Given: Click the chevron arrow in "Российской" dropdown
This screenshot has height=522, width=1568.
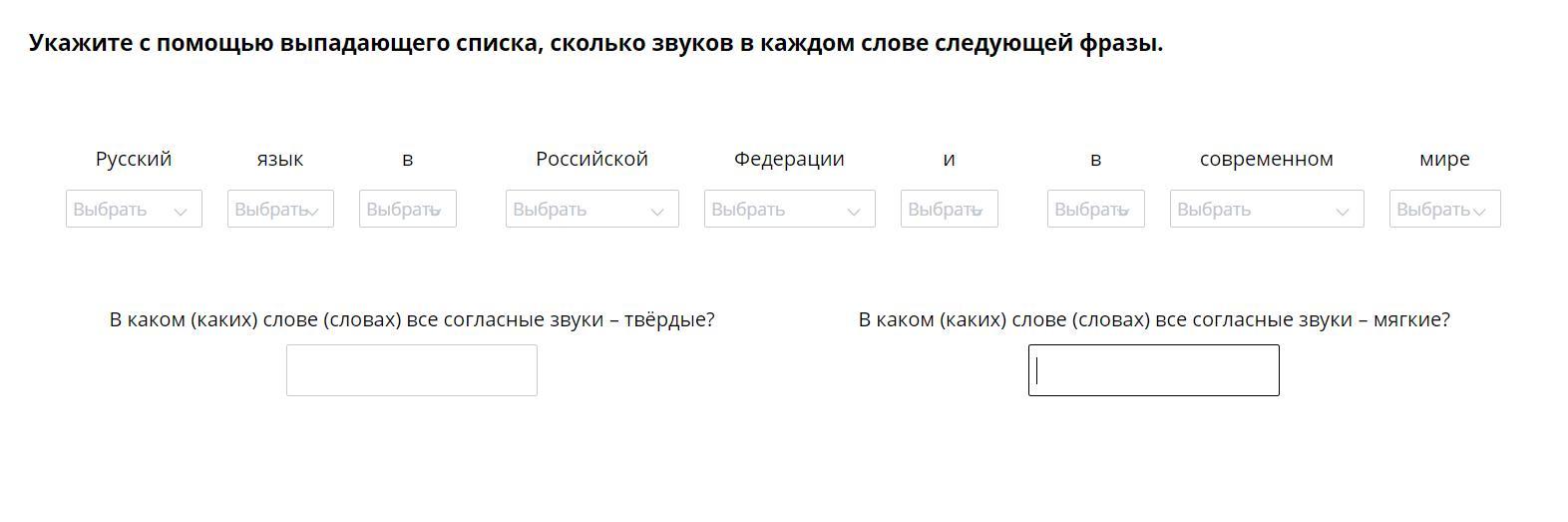Looking at the screenshot, I should tap(657, 212).
